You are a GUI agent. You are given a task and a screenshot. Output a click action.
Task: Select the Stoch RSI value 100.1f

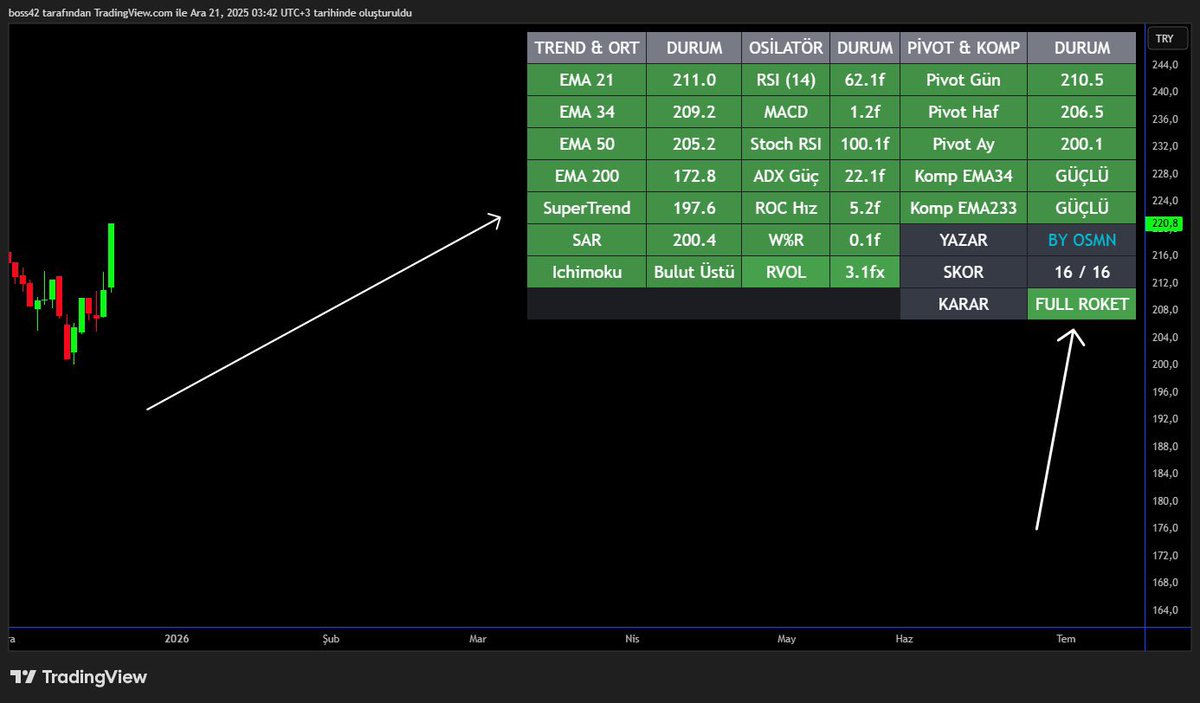tap(864, 144)
